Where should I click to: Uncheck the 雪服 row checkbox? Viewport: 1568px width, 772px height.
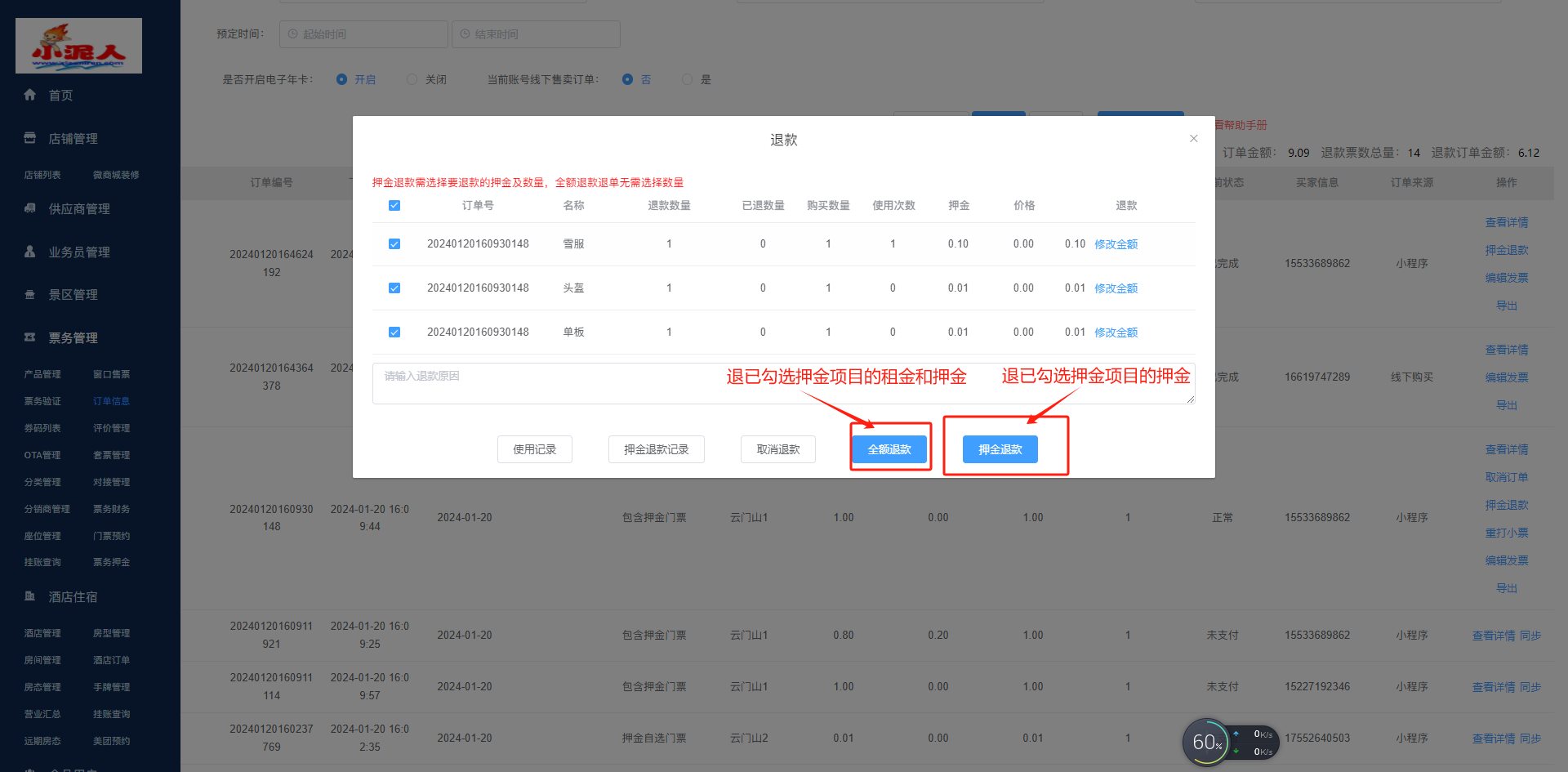pos(394,244)
